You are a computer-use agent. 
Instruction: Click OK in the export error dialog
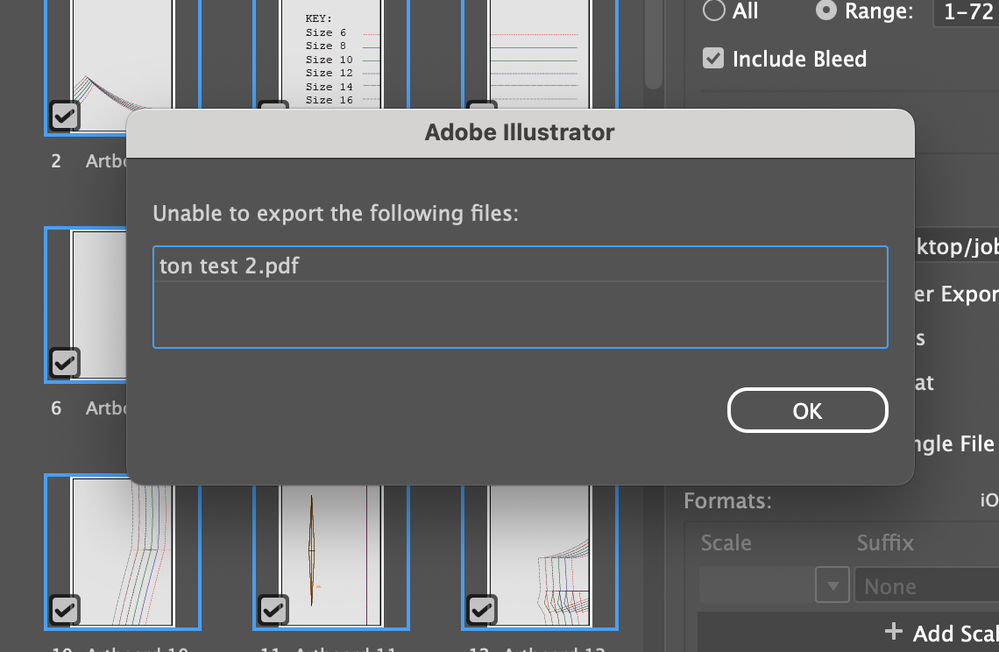pyautogui.click(x=807, y=410)
